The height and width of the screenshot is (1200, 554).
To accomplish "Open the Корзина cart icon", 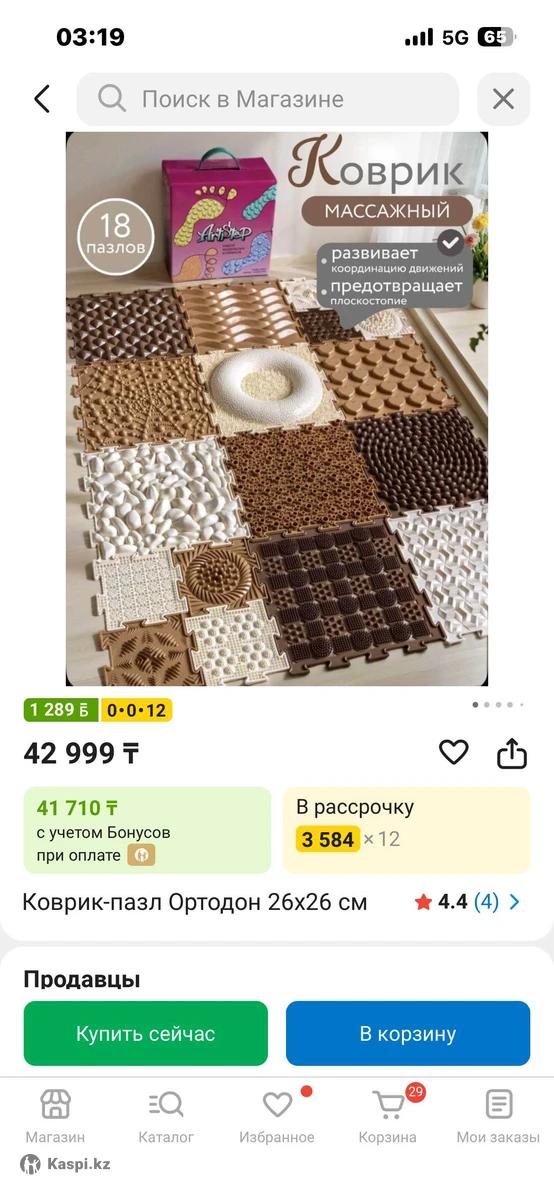I will point(388,1104).
